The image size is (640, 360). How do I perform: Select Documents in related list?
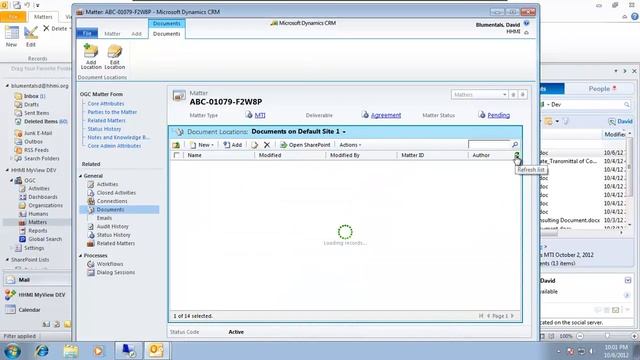(110, 209)
